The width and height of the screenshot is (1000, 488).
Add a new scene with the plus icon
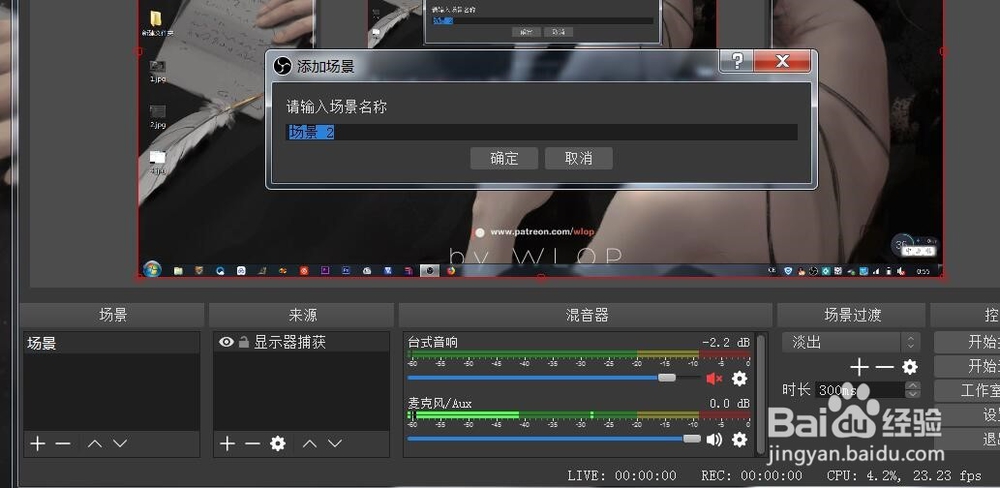(x=38, y=443)
